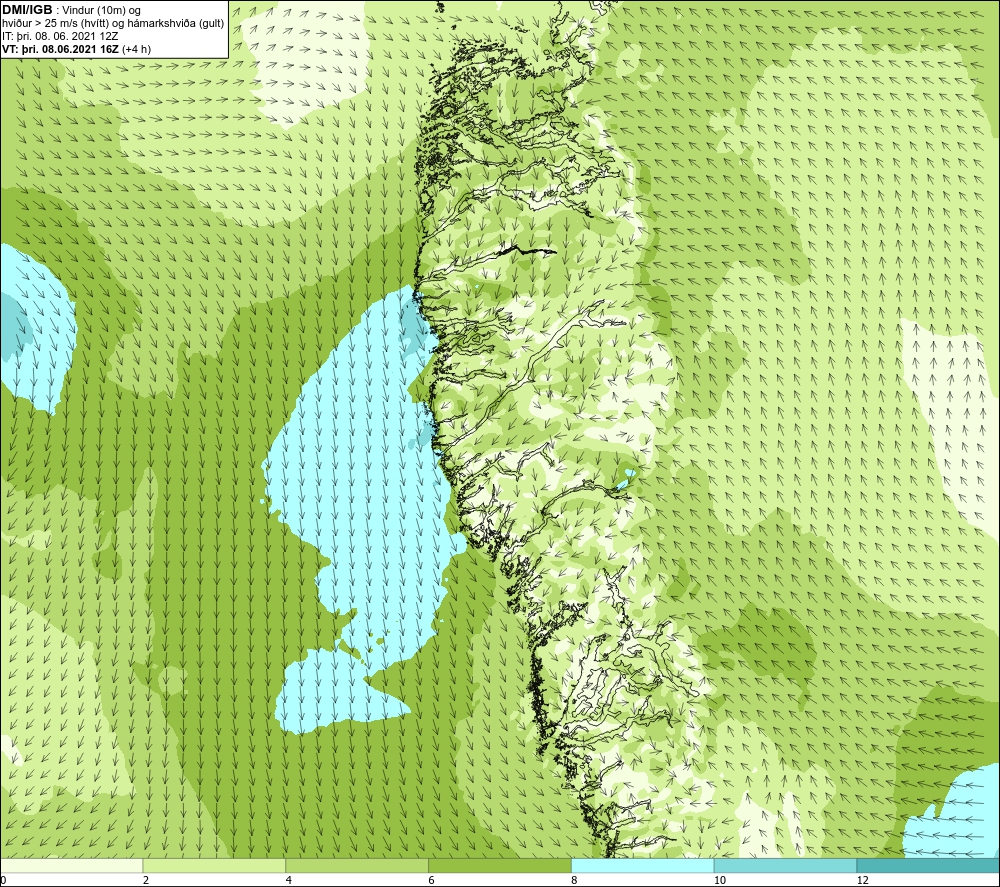
Task: Click the scale label '2'
Action: (146, 881)
